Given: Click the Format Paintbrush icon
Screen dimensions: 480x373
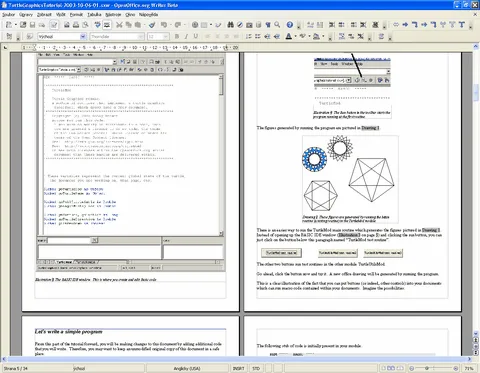Looking at the screenshot, I should coord(152,25).
